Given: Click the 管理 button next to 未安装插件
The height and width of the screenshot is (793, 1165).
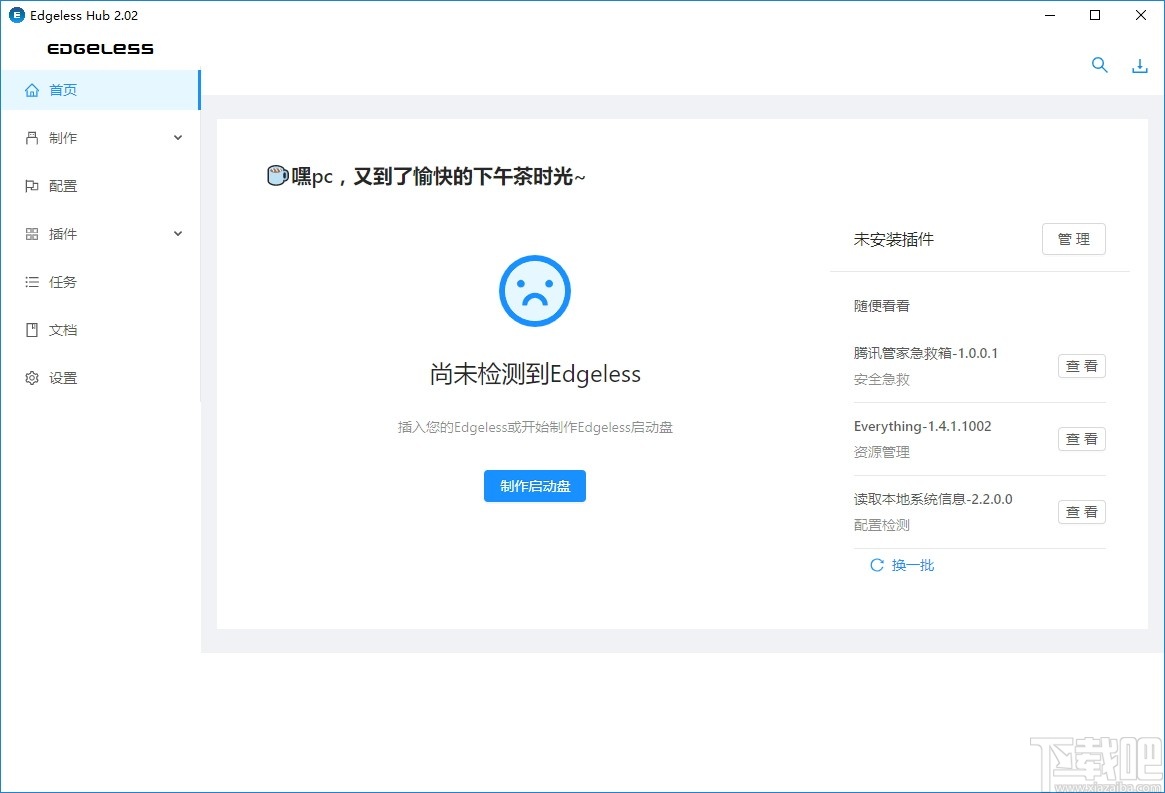Looking at the screenshot, I should (1073, 239).
